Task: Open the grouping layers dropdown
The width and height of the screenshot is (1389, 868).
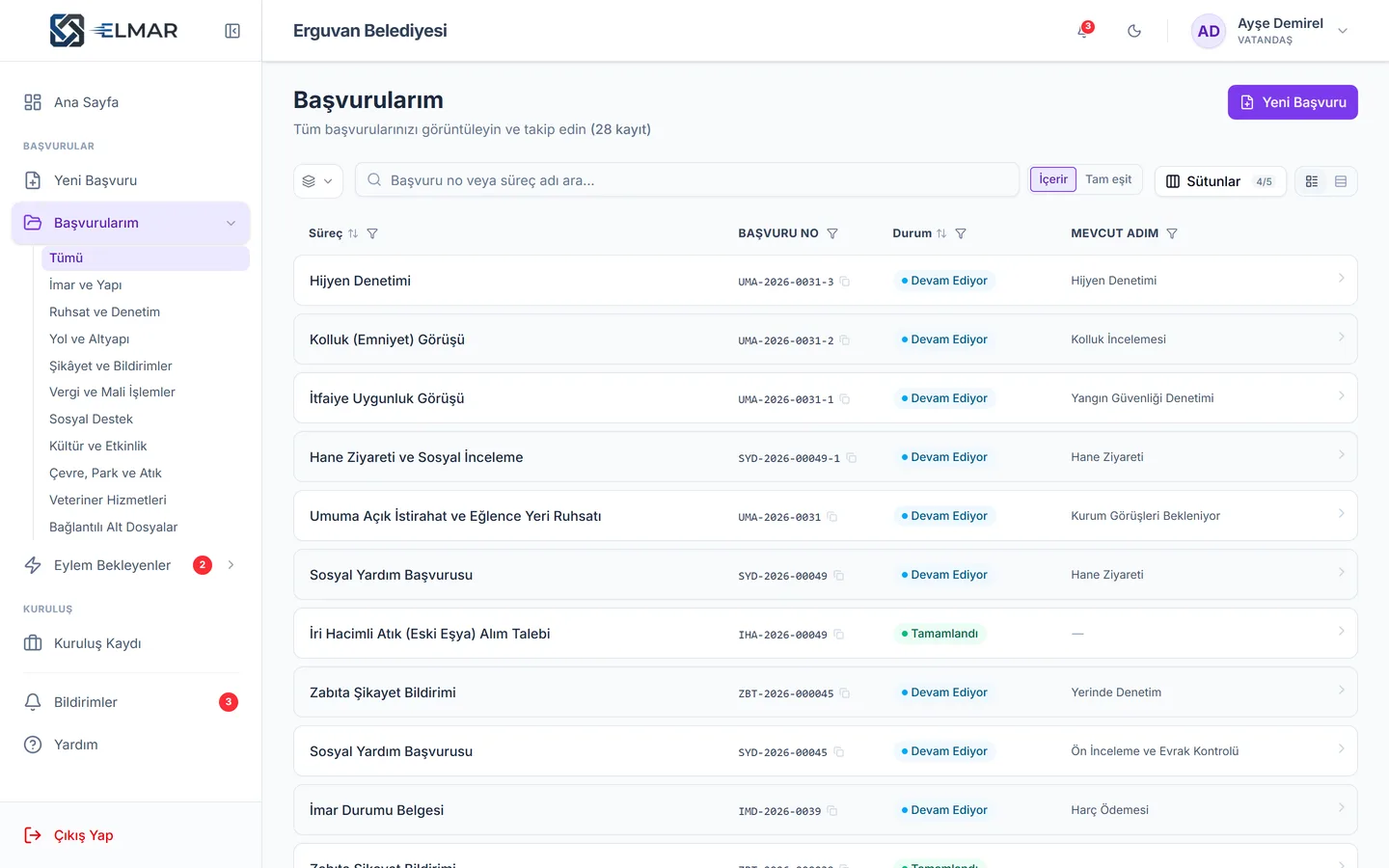Action: [318, 180]
